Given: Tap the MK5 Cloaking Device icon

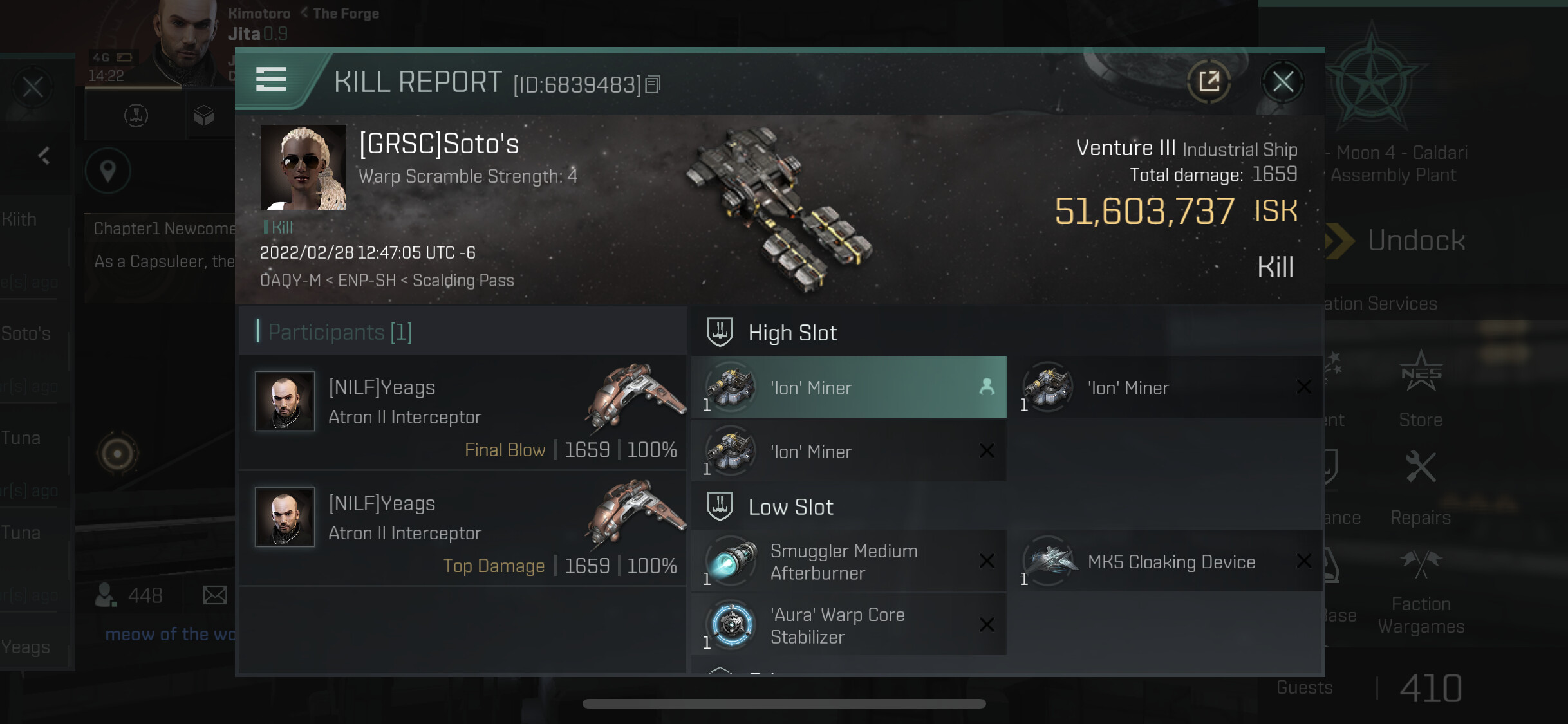Looking at the screenshot, I should (1048, 561).
